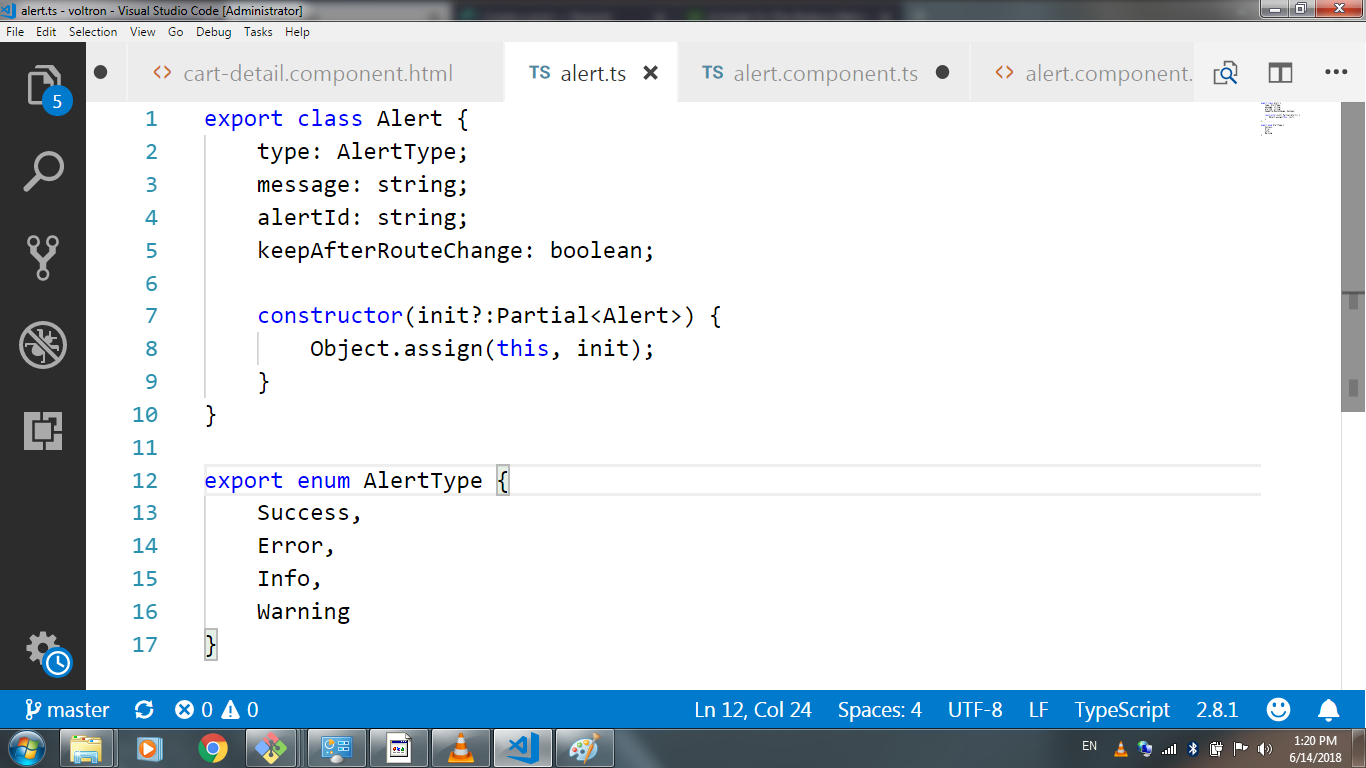The height and width of the screenshot is (768, 1366).
Task: Click the Bluetooth icon in system tray
Action: 1193,748
